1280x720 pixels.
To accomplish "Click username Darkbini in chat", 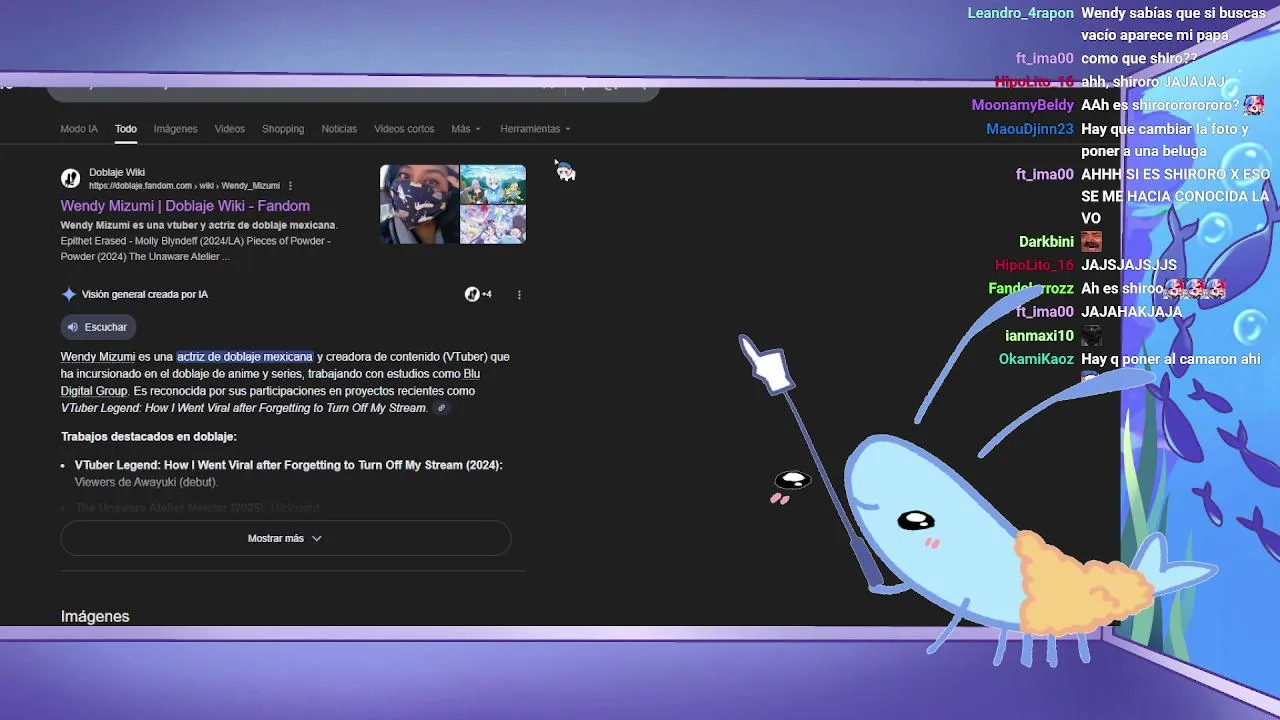I will [x=1046, y=242].
